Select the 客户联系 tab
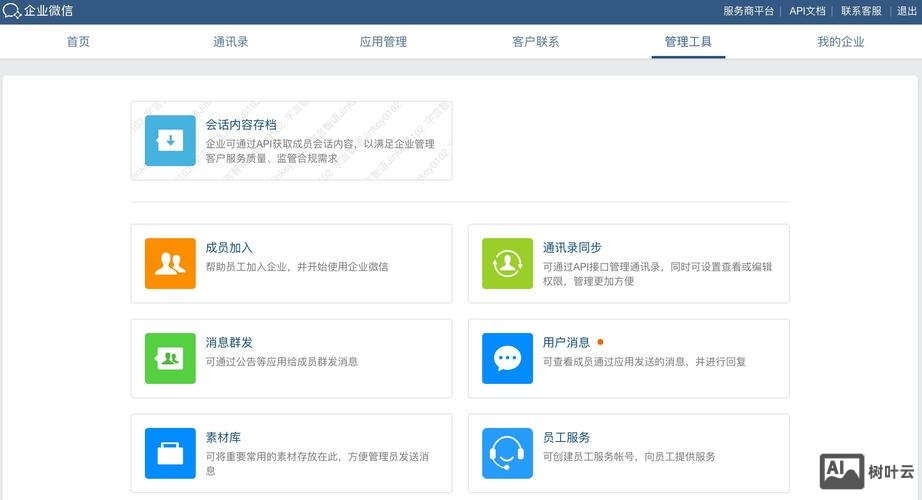This screenshot has width=922, height=500. [x=536, y=42]
